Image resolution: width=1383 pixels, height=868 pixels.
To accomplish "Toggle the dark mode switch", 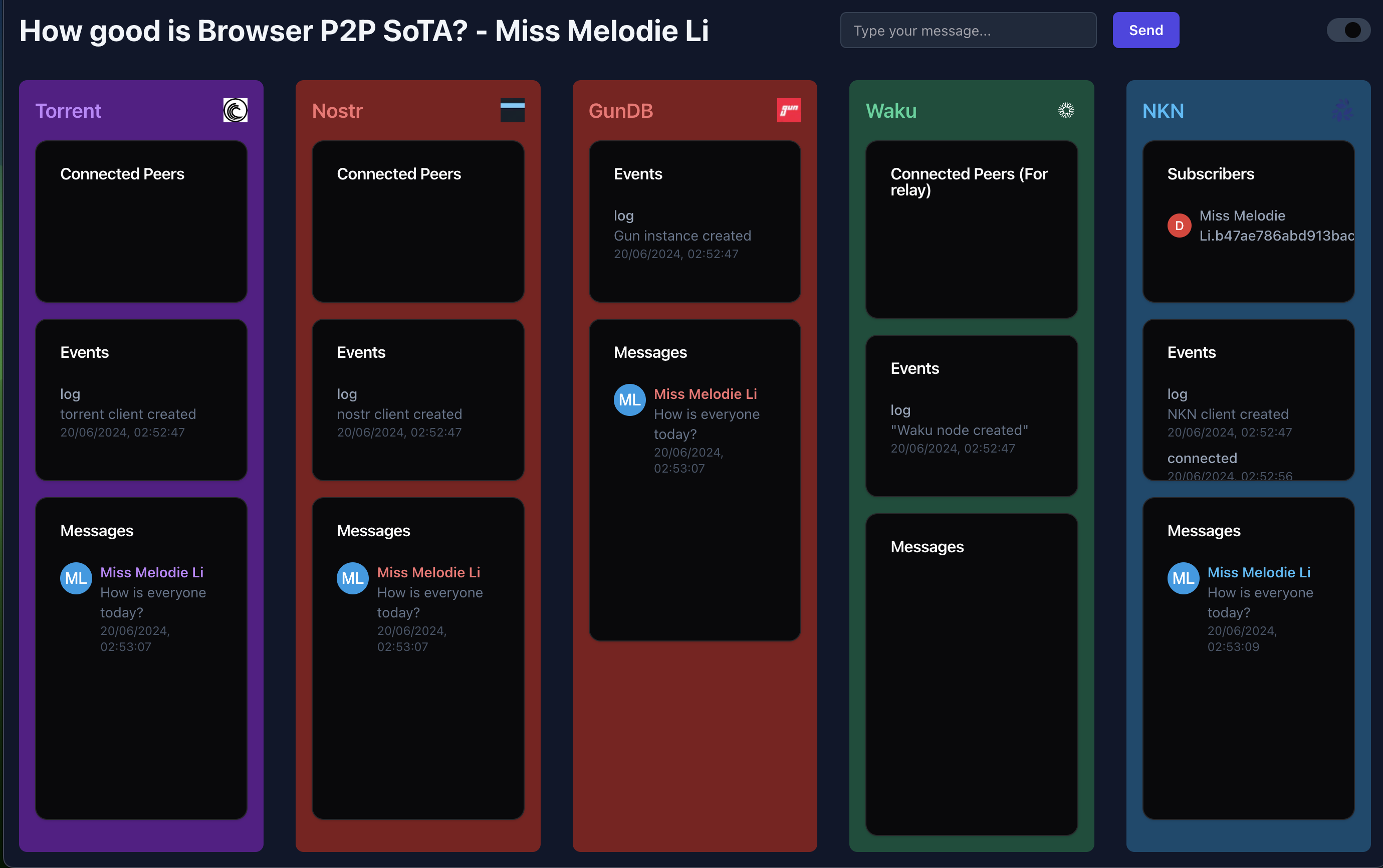I will pos(1348,31).
